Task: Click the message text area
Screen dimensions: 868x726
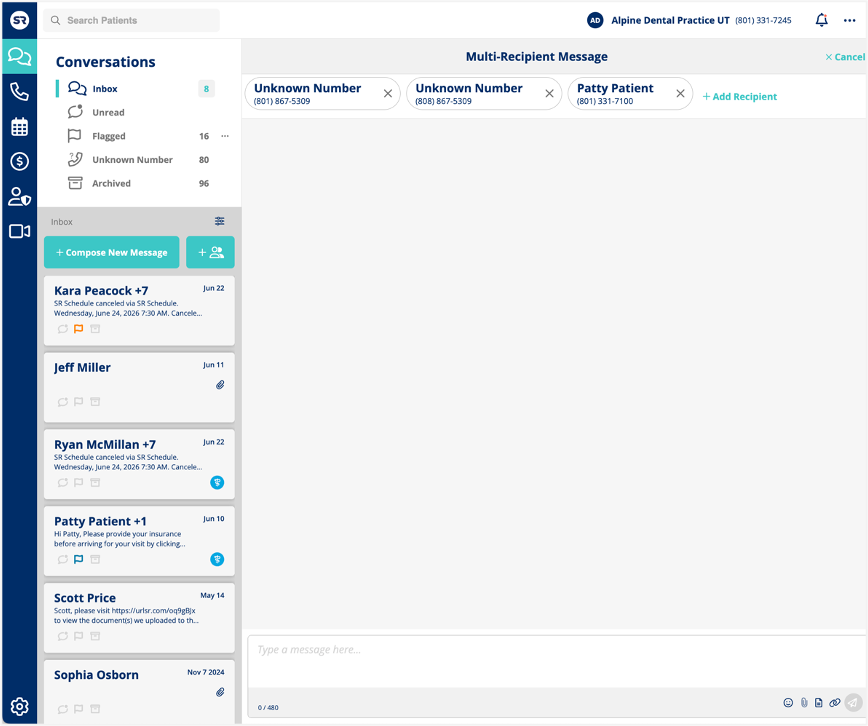Action: (x=556, y=661)
